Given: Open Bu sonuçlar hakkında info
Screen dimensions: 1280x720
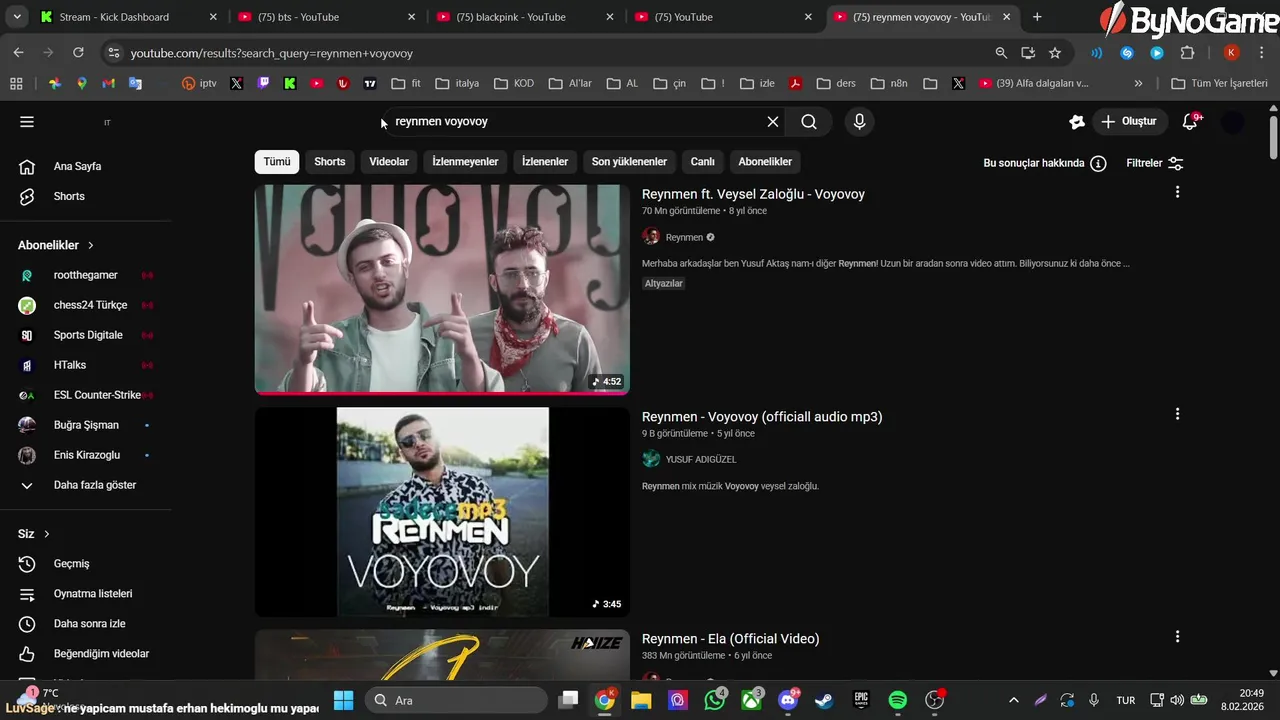Looking at the screenshot, I should click(x=1044, y=163).
